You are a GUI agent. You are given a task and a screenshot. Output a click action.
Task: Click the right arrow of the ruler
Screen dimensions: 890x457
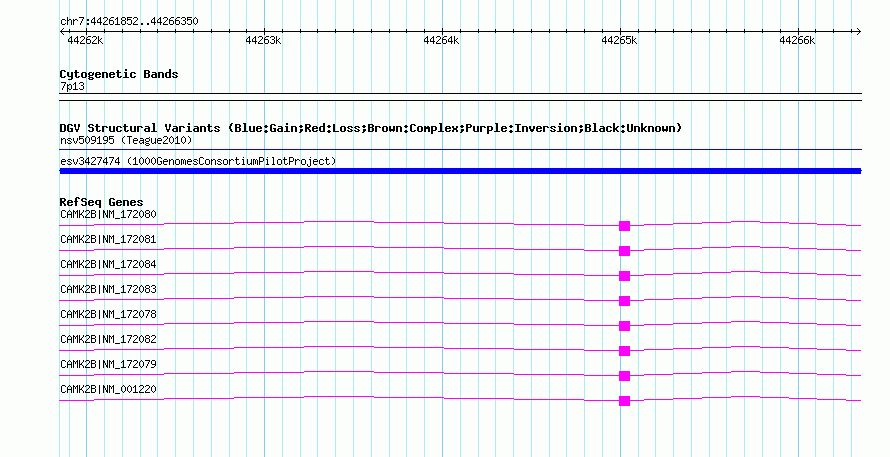[x=858, y=32]
